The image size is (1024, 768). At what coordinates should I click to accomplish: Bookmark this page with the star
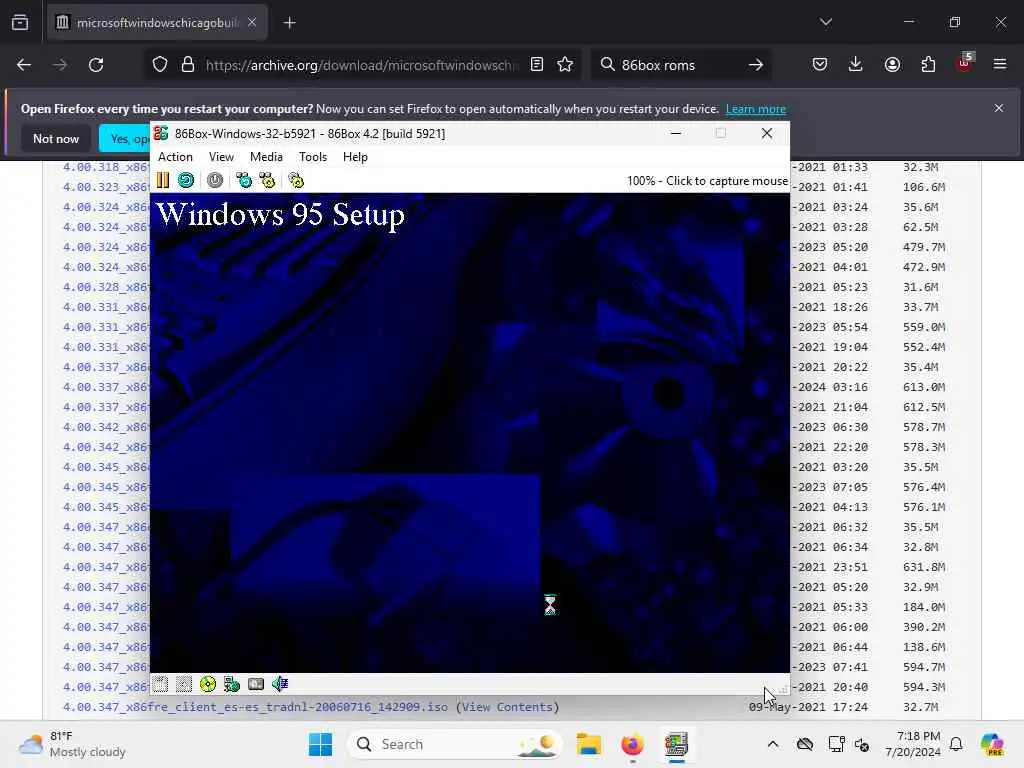click(565, 64)
